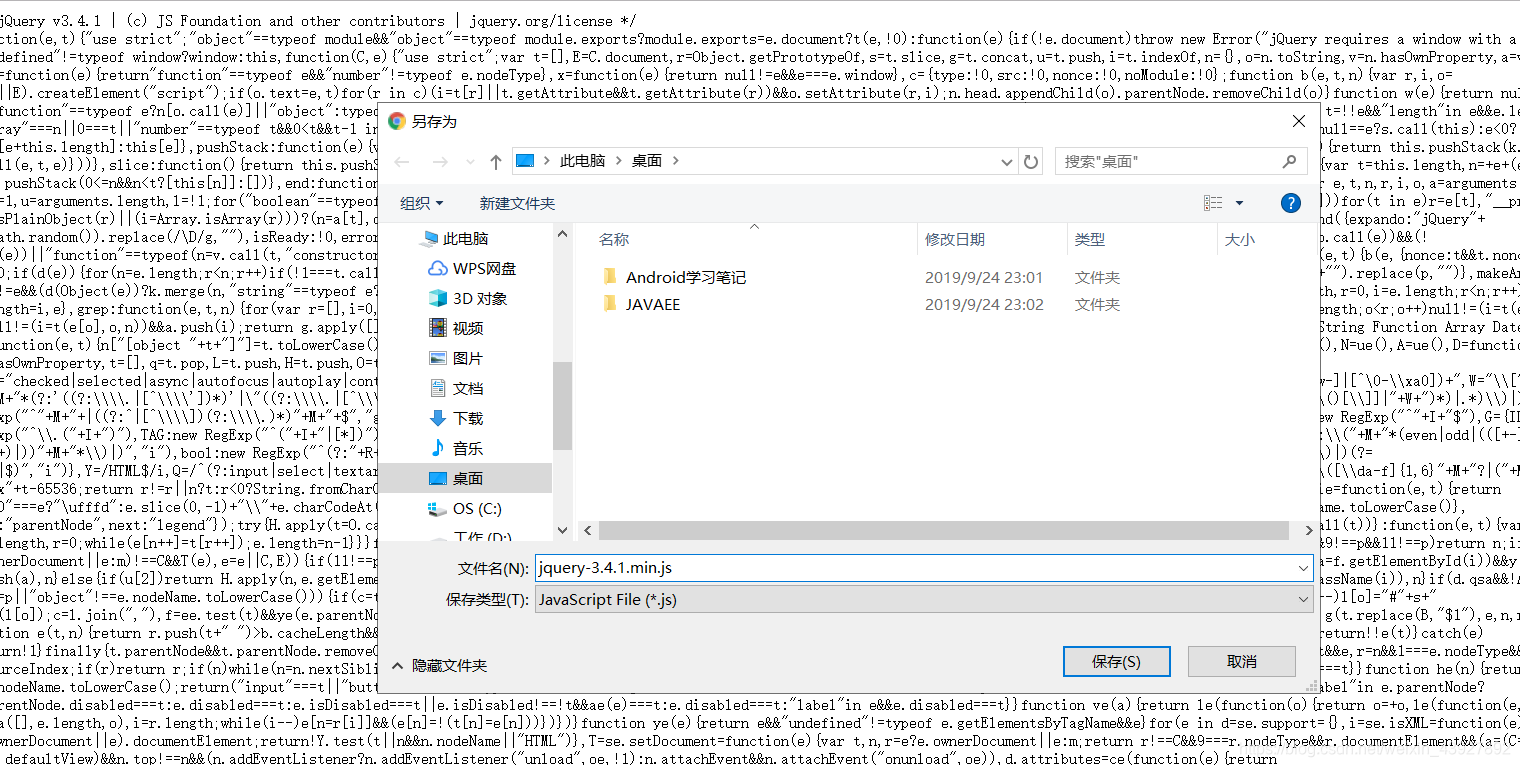Select 文档 folder in navigation pane
This screenshot has width=1520, height=767.
click(468, 388)
